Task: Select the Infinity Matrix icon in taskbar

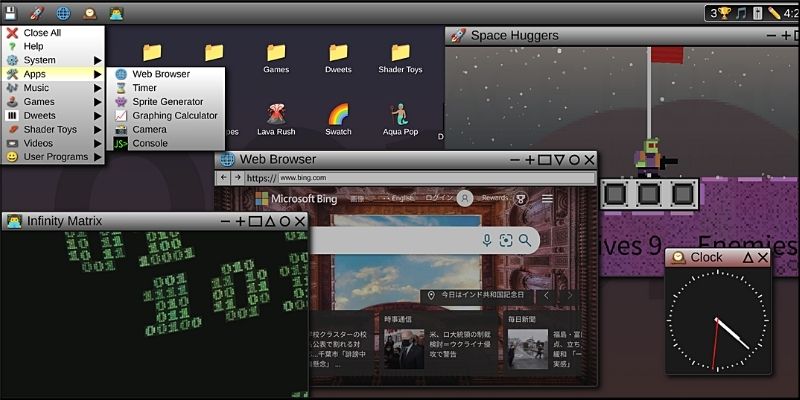Action: pyautogui.click(x=116, y=13)
